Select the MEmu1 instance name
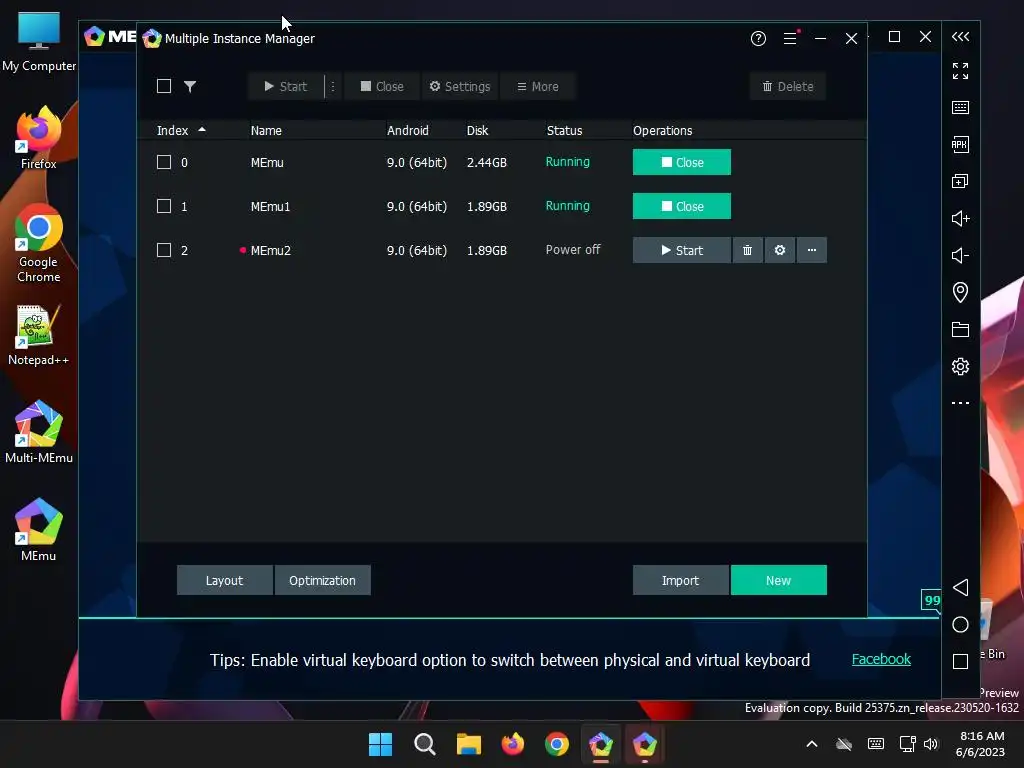This screenshot has height=768, width=1024. [270, 206]
